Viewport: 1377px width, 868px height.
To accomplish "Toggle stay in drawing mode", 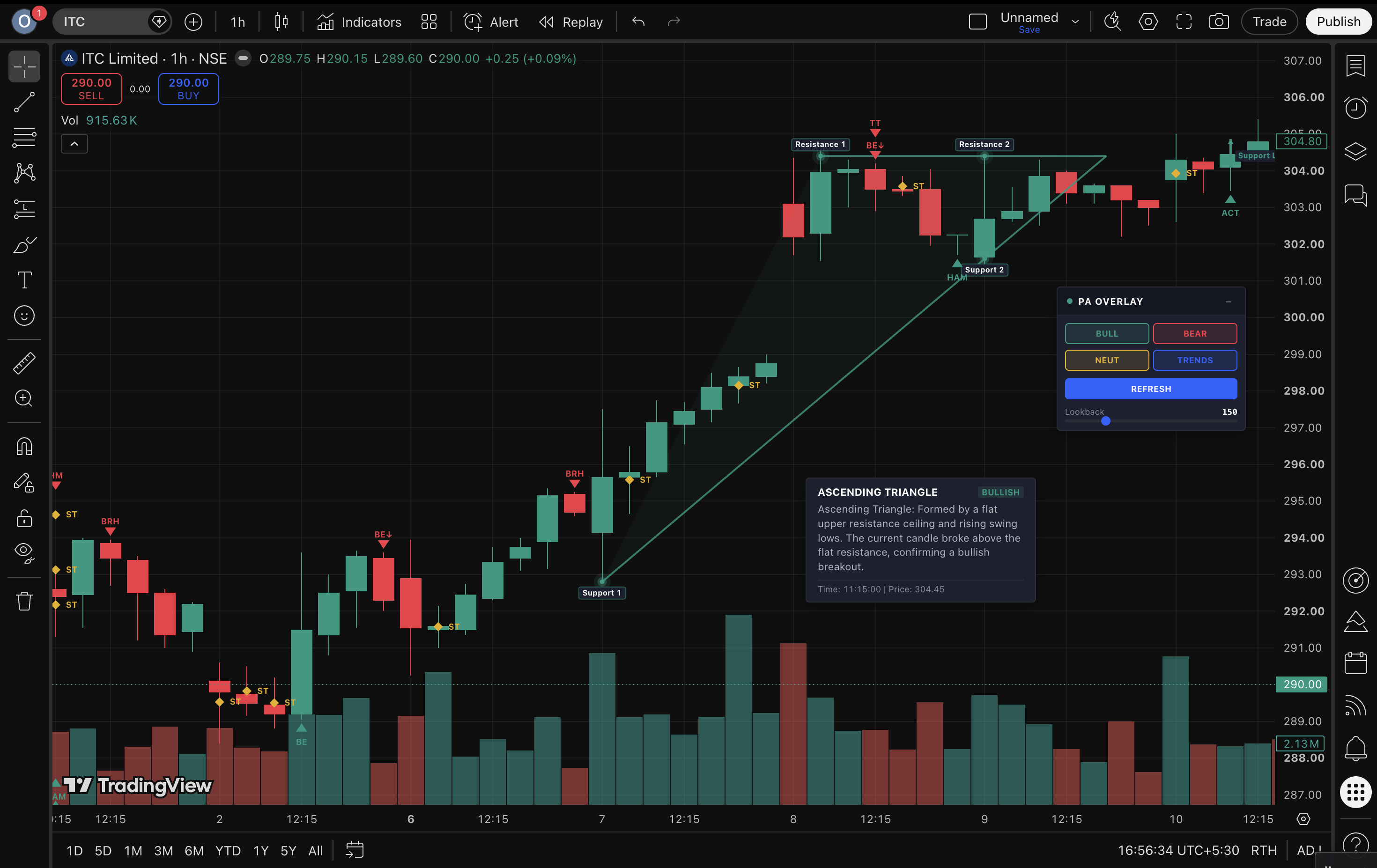I will tap(24, 483).
